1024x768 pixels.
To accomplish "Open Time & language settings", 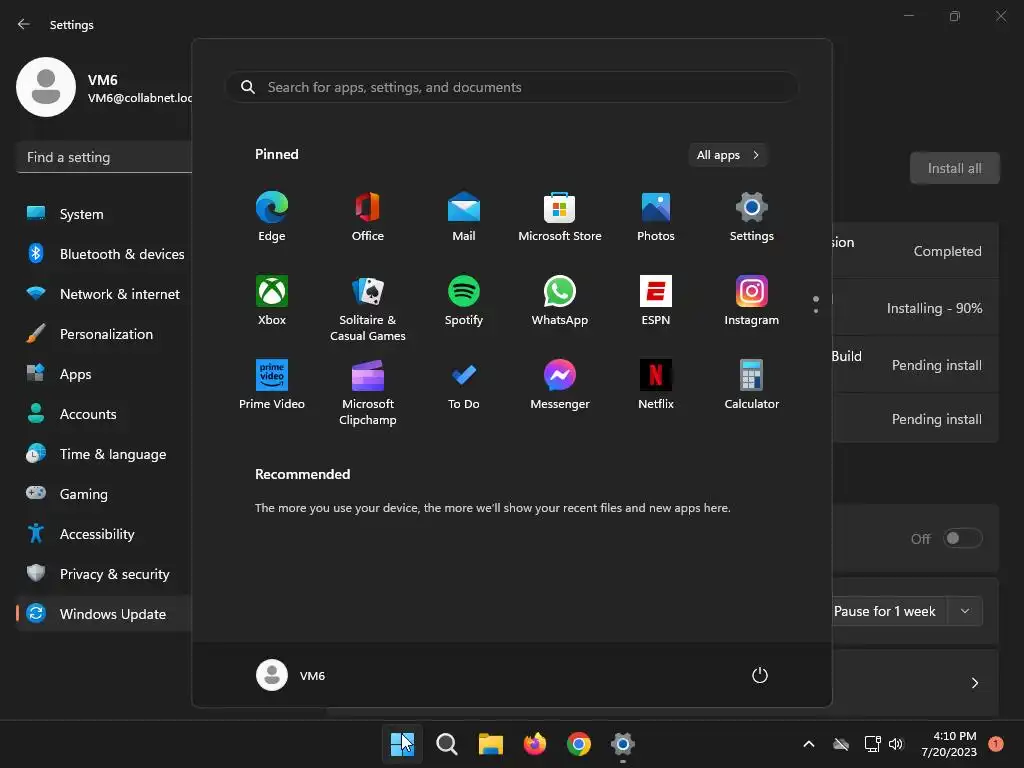I will [104, 454].
